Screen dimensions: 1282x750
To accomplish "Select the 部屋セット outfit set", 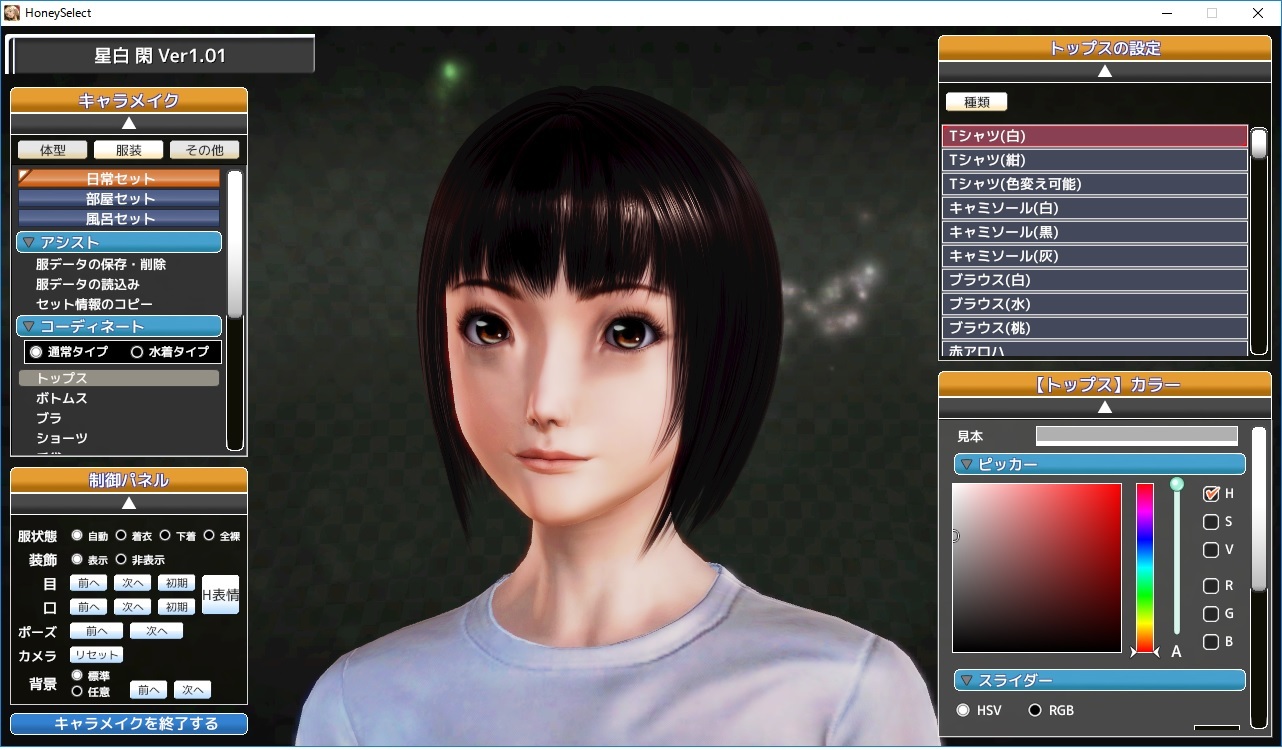I will pos(119,198).
